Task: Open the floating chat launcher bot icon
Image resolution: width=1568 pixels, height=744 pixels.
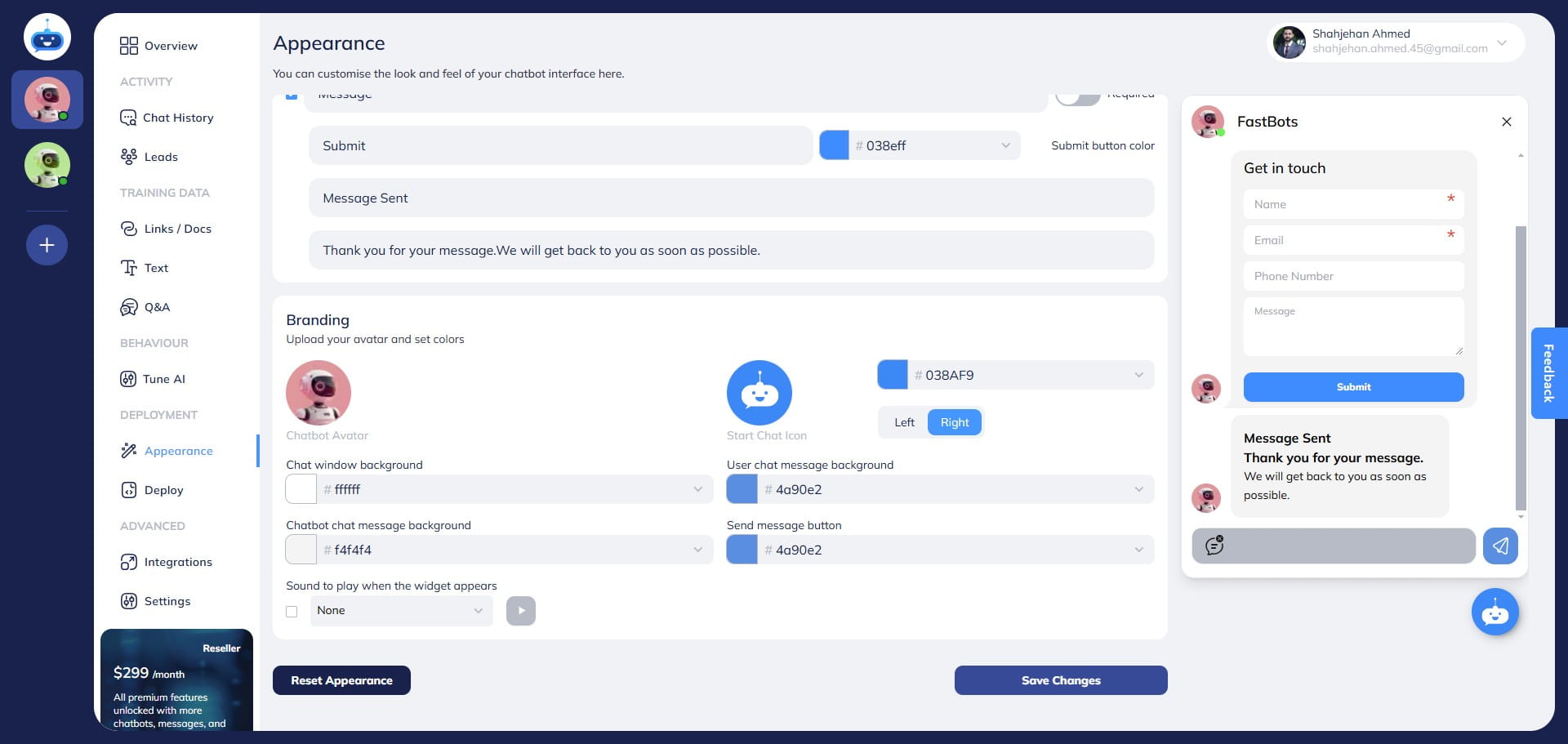Action: click(x=1494, y=612)
